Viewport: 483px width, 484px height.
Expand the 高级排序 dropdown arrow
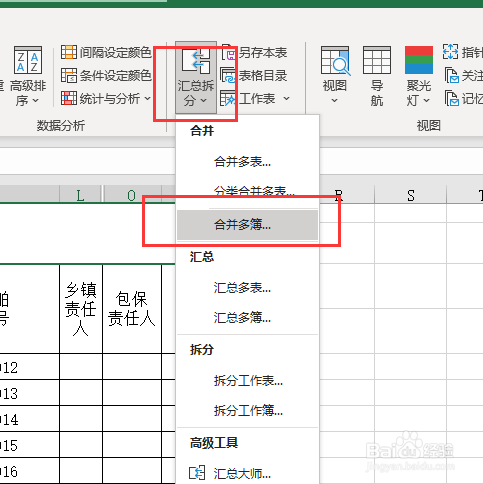(x=36, y=100)
